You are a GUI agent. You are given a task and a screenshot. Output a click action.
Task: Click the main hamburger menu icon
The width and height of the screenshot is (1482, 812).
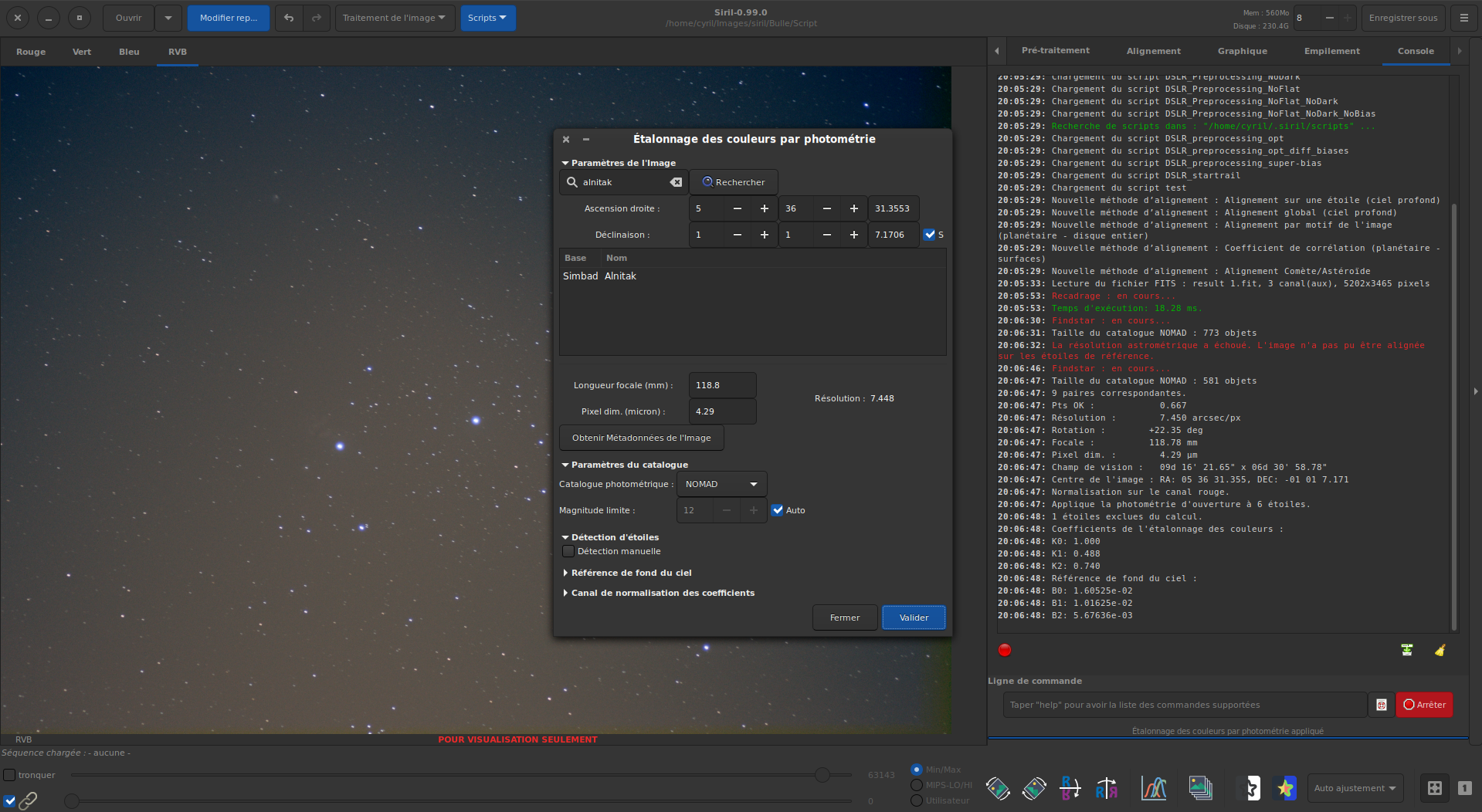[x=1463, y=18]
